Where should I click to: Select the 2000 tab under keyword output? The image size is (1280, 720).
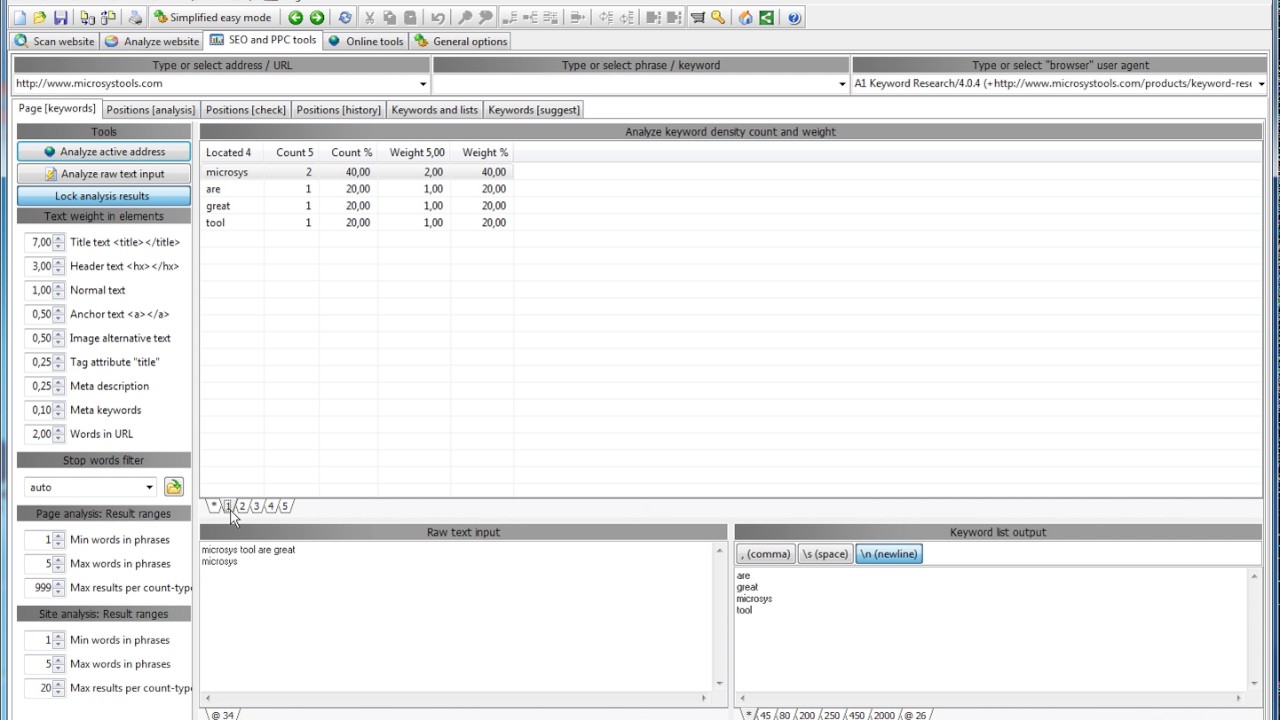pyautogui.click(x=883, y=715)
